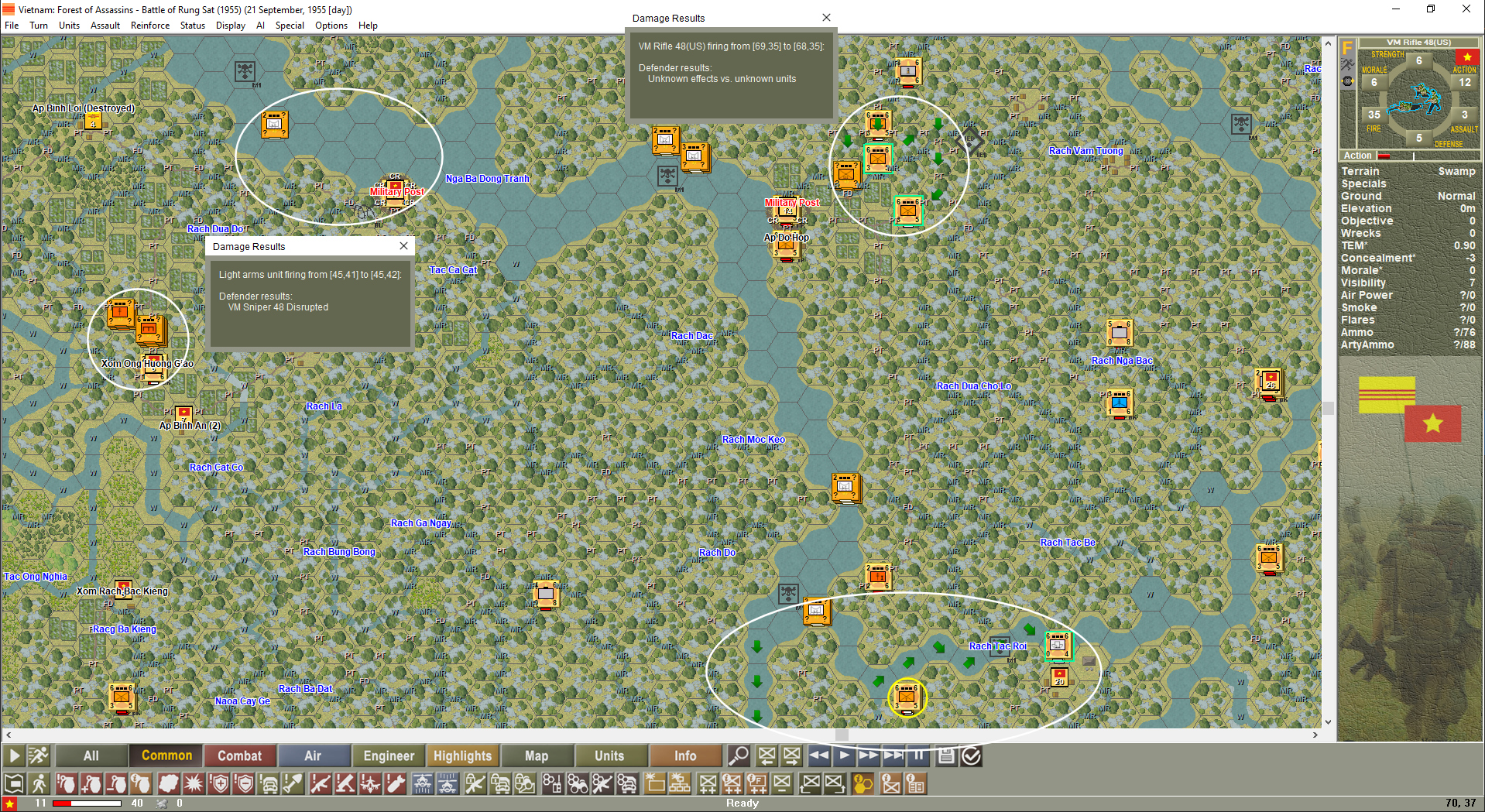Screen dimensions: 1485x812
Task: Click the save game disk icon
Action: (x=946, y=755)
